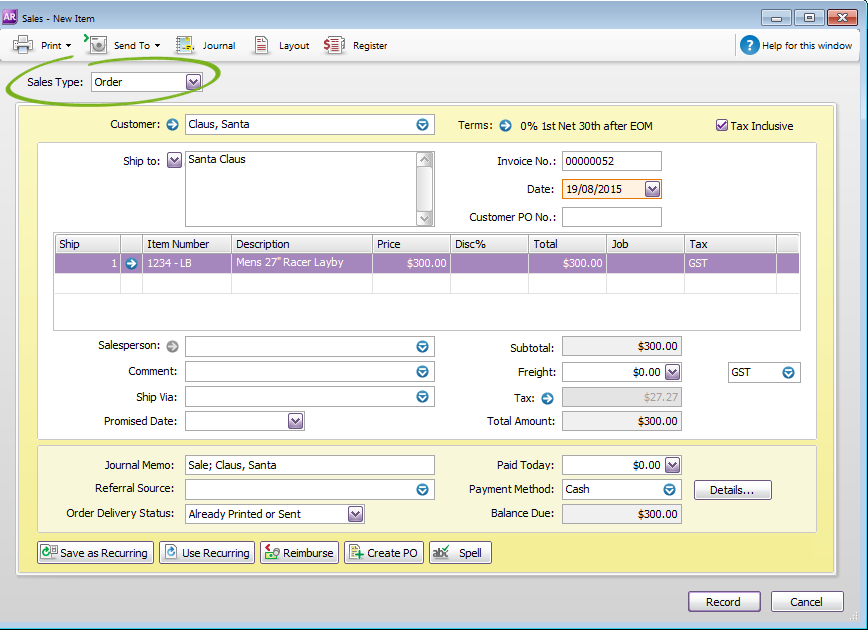Click the Customer PO No. field

[x=611, y=217]
